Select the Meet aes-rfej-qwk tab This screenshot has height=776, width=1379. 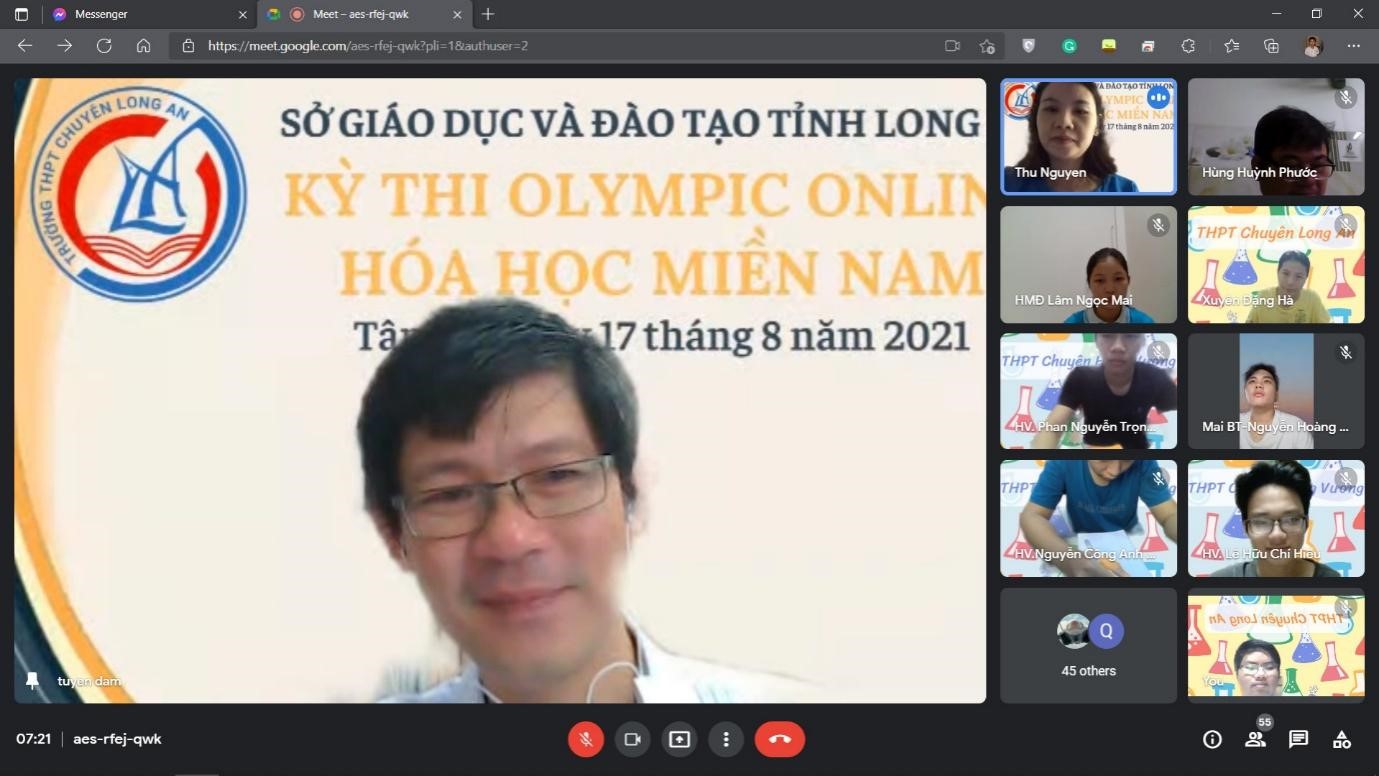coord(360,15)
